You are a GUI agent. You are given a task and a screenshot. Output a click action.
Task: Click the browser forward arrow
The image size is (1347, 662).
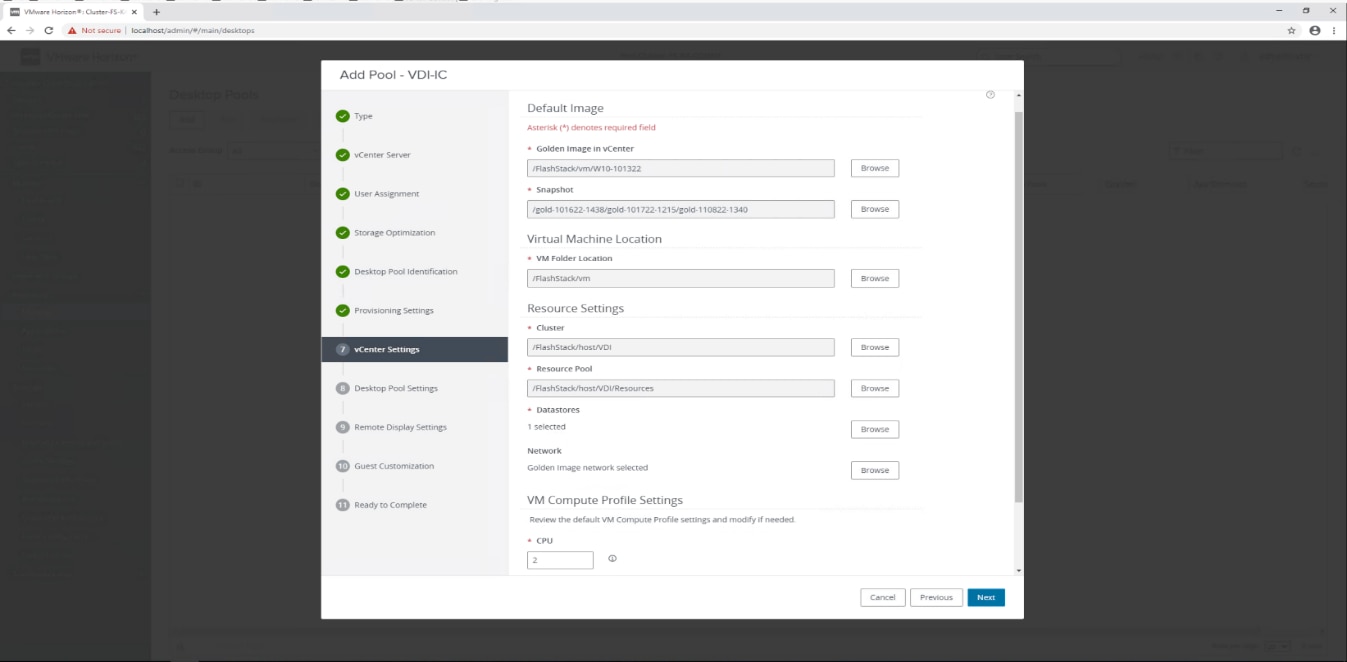(x=29, y=30)
